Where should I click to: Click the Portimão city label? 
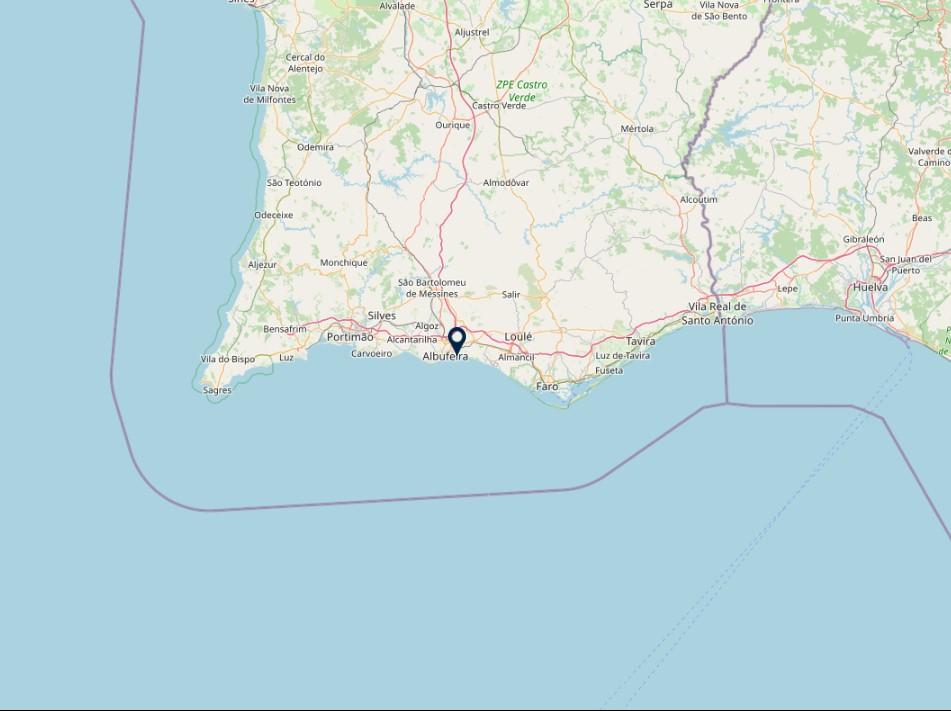point(350,337)
